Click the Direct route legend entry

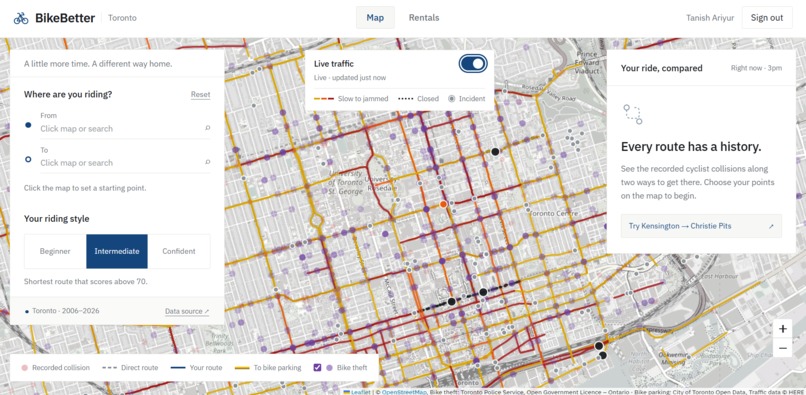130,368
